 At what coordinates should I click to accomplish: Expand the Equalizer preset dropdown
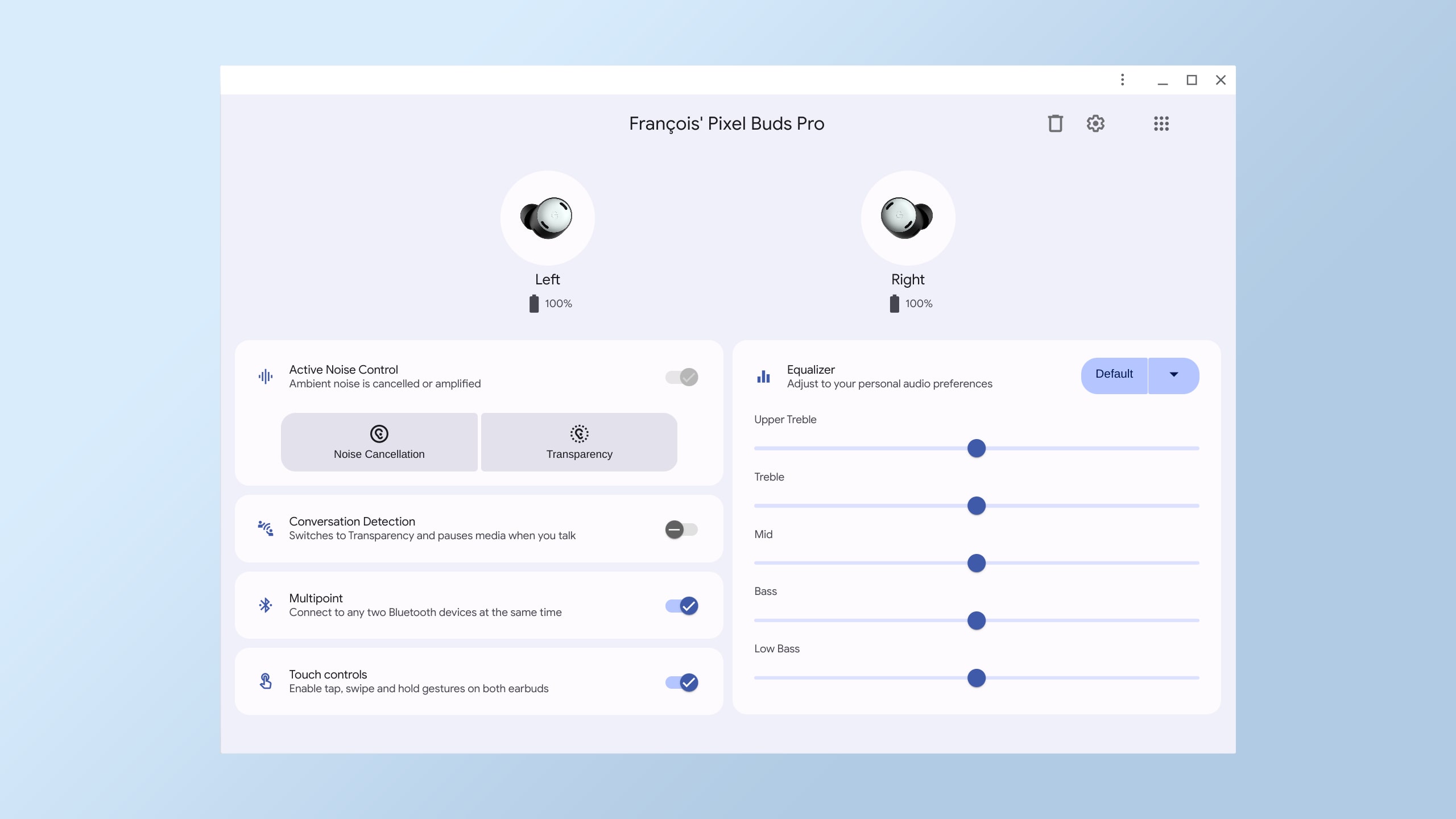(x=1173, y=375)
